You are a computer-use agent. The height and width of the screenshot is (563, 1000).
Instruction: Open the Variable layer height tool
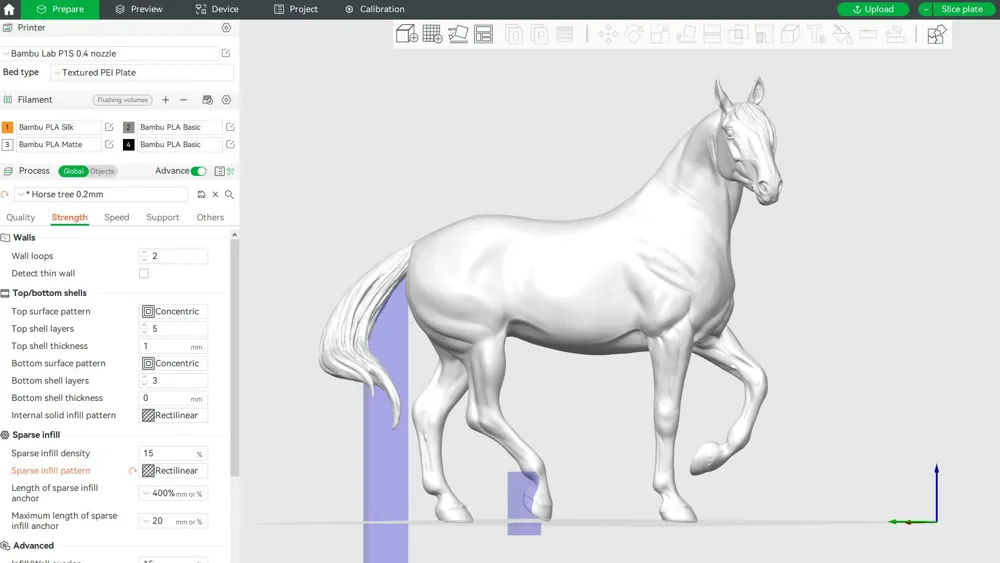pos(565,34)
